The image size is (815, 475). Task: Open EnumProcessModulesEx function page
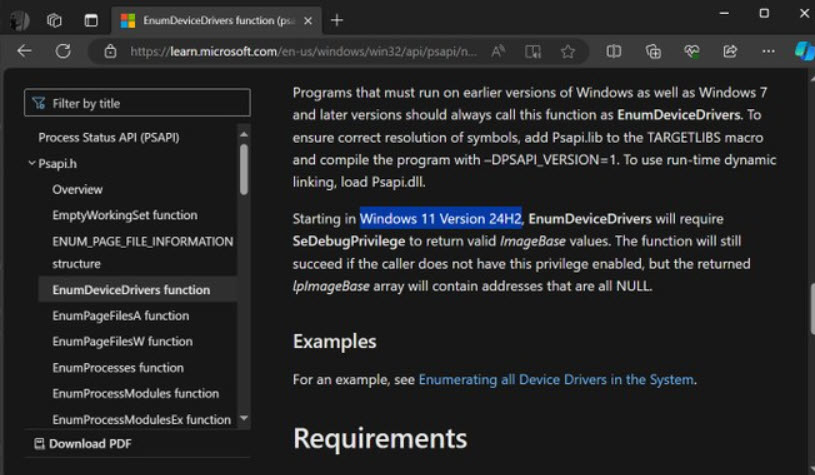[141, 419]
